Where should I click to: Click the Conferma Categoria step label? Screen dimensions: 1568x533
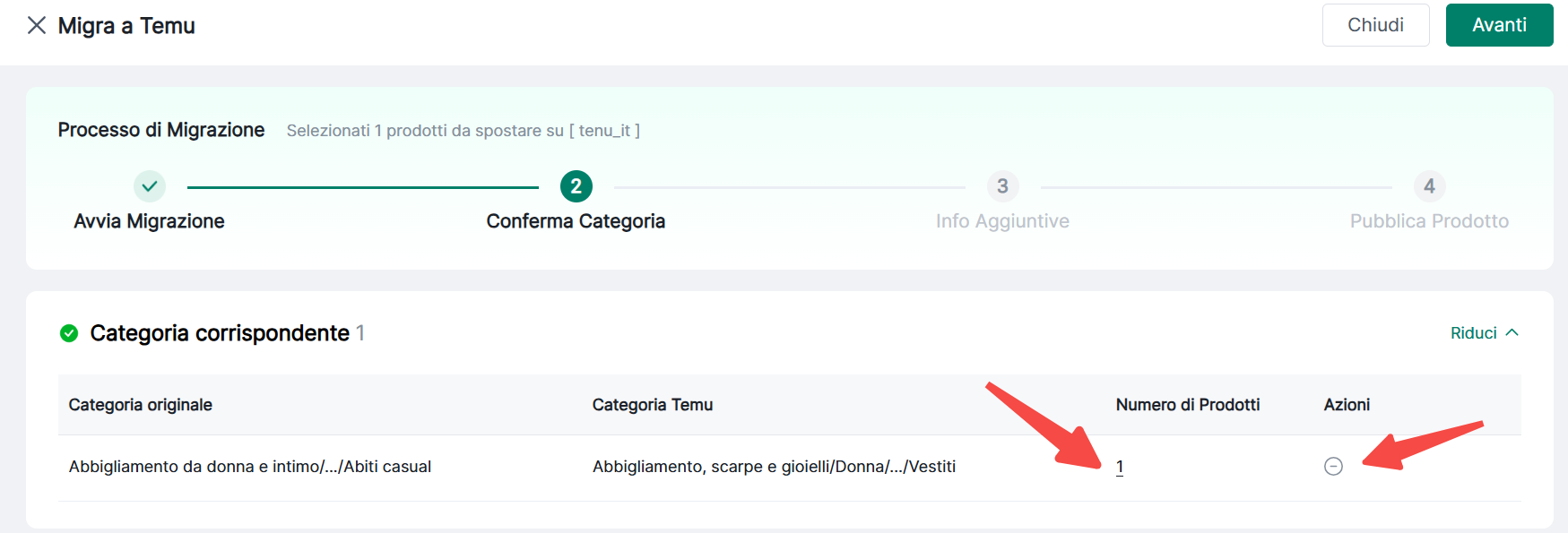(576, 221)
